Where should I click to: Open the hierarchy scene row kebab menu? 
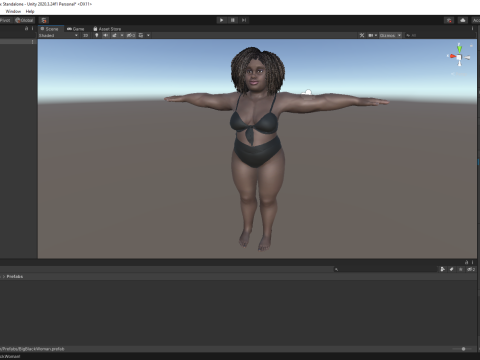(x=32, y=42)
